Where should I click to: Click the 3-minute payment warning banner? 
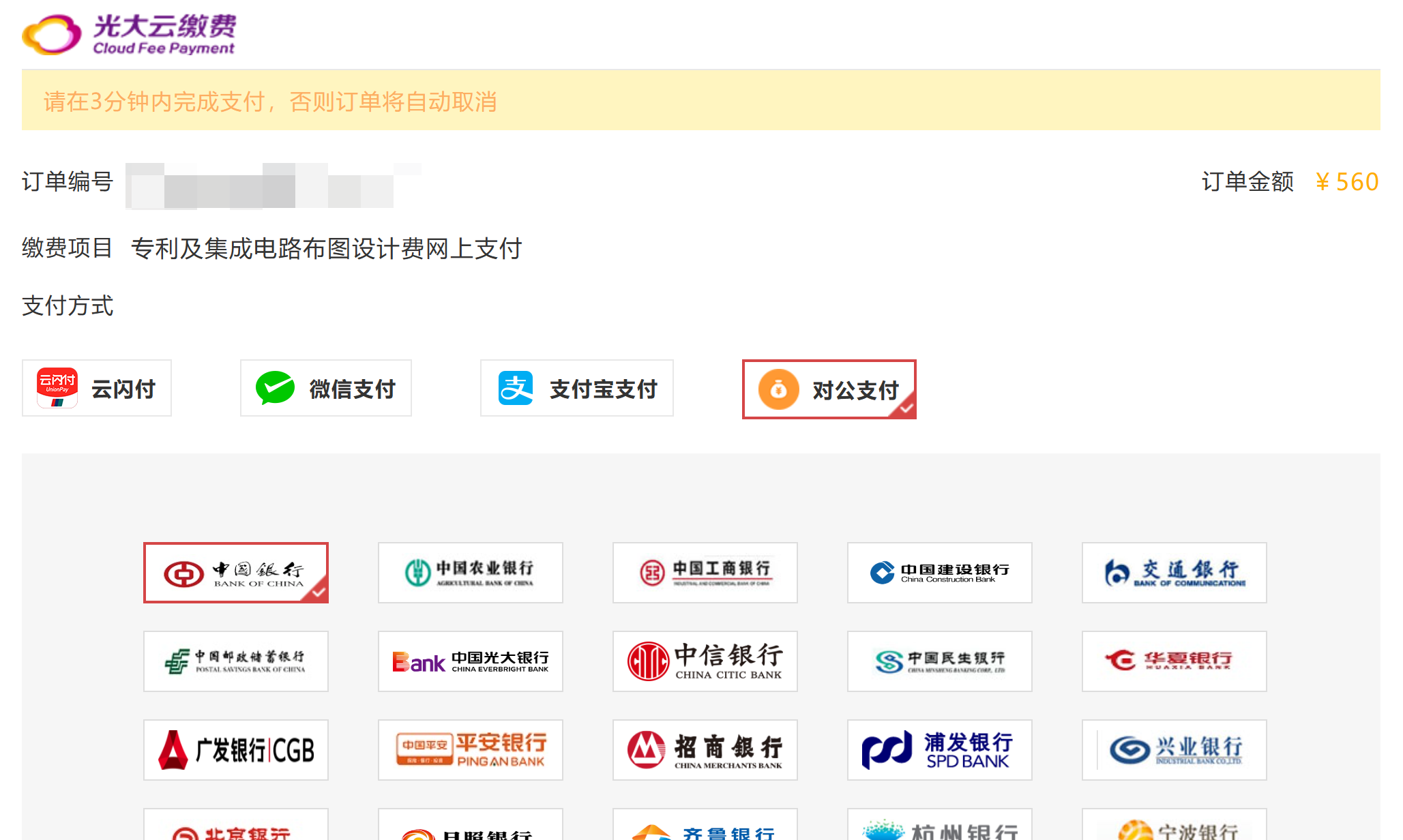[x=701, y=101]
